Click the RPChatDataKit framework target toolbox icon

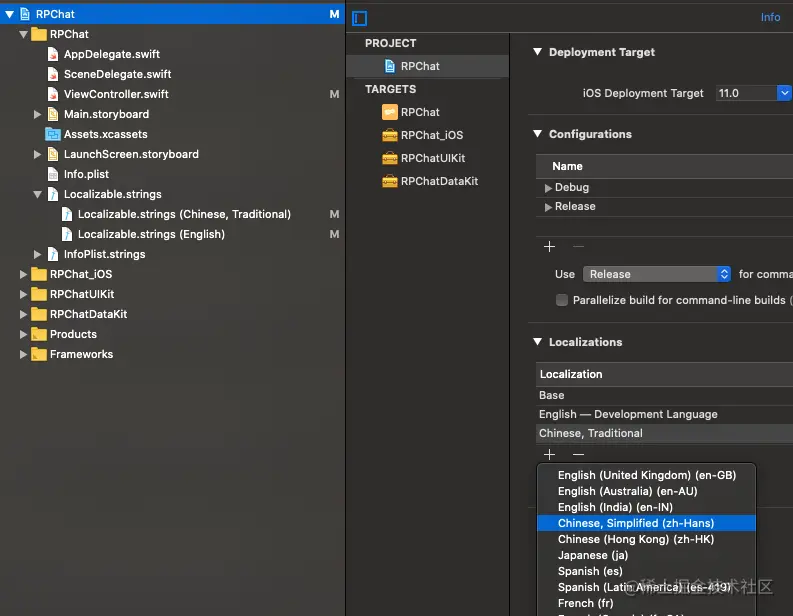[x=389, y=181]
